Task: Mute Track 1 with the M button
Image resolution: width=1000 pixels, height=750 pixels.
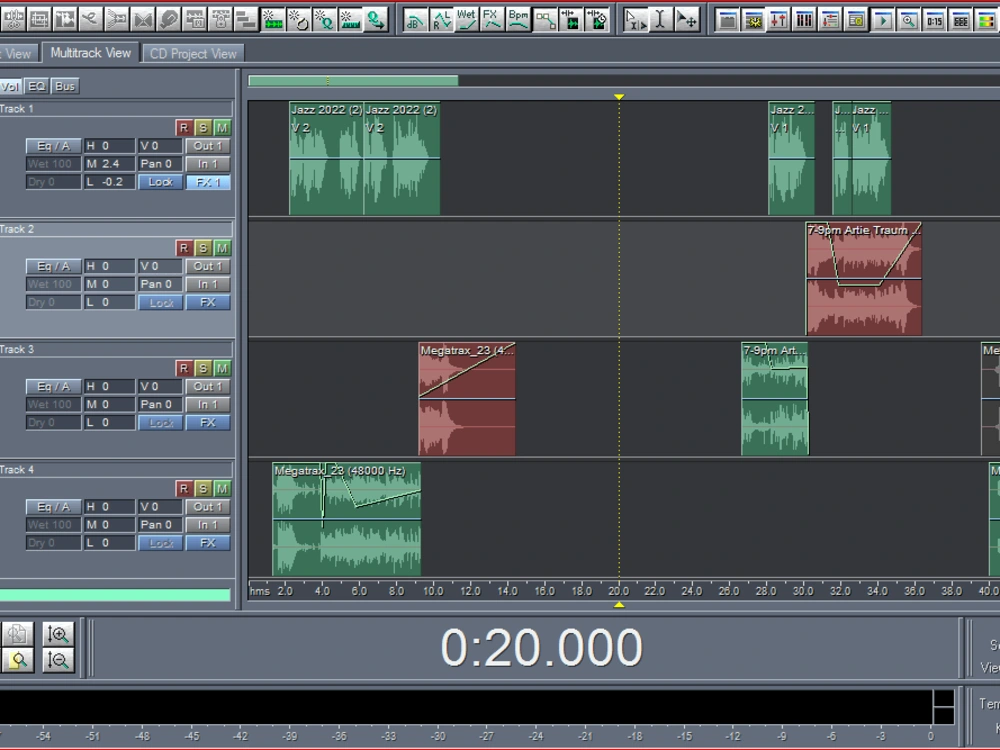Action: [222, 128]
